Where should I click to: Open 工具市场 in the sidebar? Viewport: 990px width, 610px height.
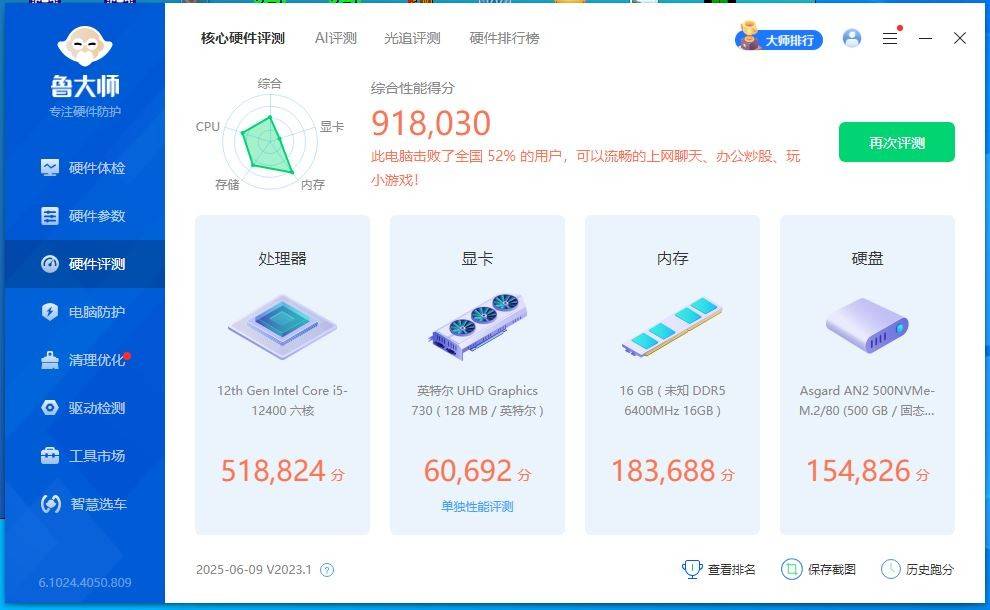coord(83,456)
